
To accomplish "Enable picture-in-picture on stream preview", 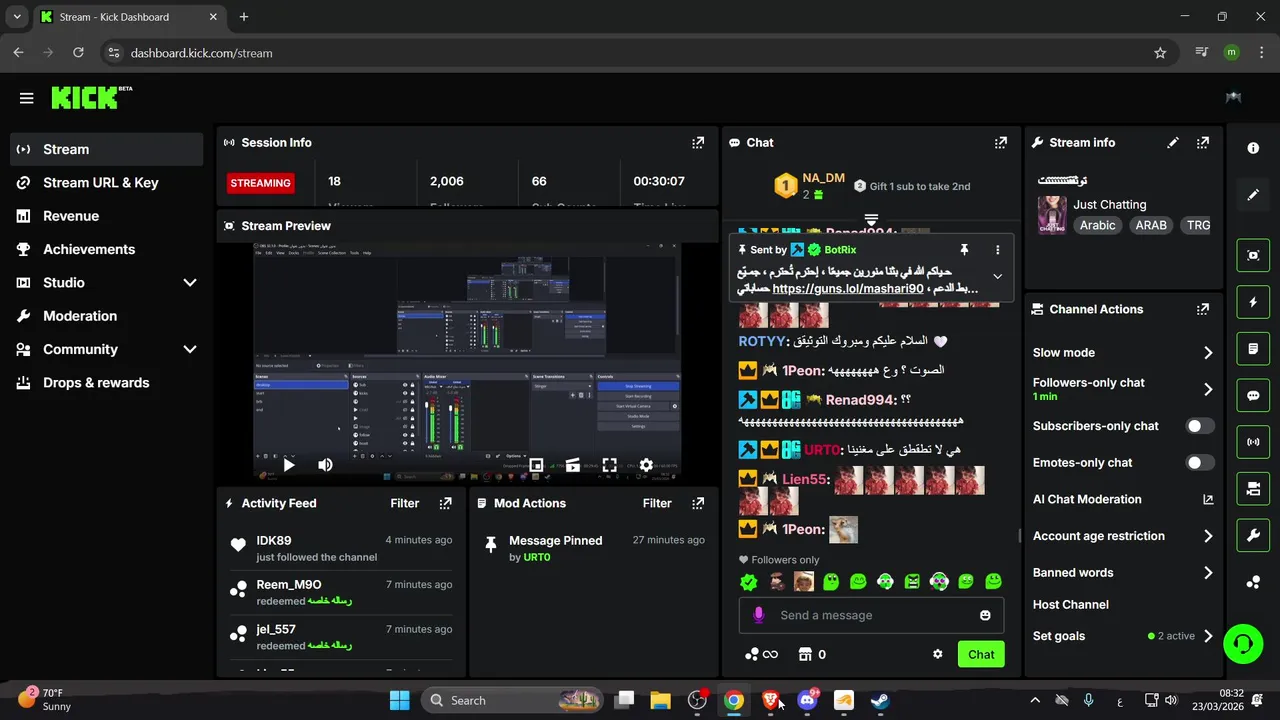I will click(536, 465).
